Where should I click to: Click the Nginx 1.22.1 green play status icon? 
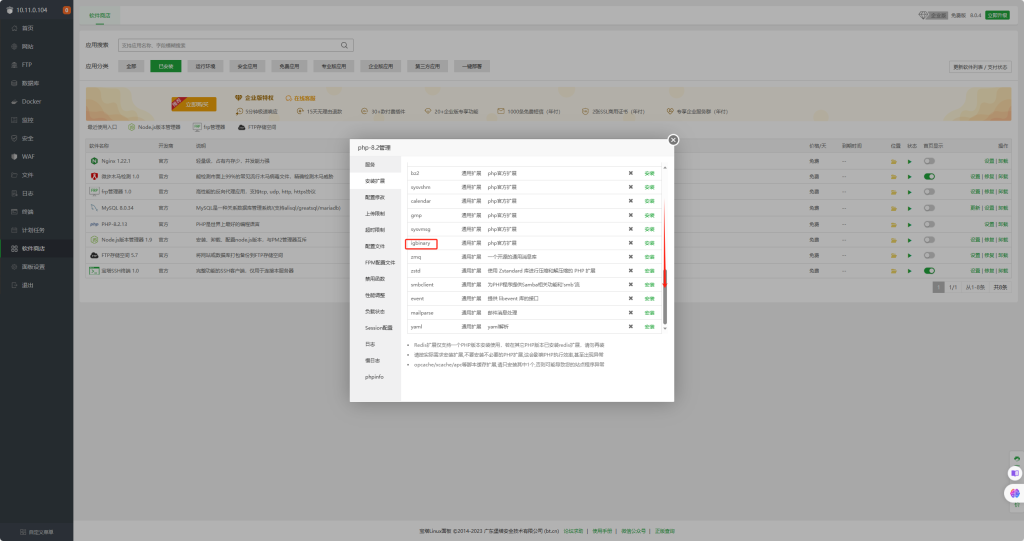coord(910,161)
